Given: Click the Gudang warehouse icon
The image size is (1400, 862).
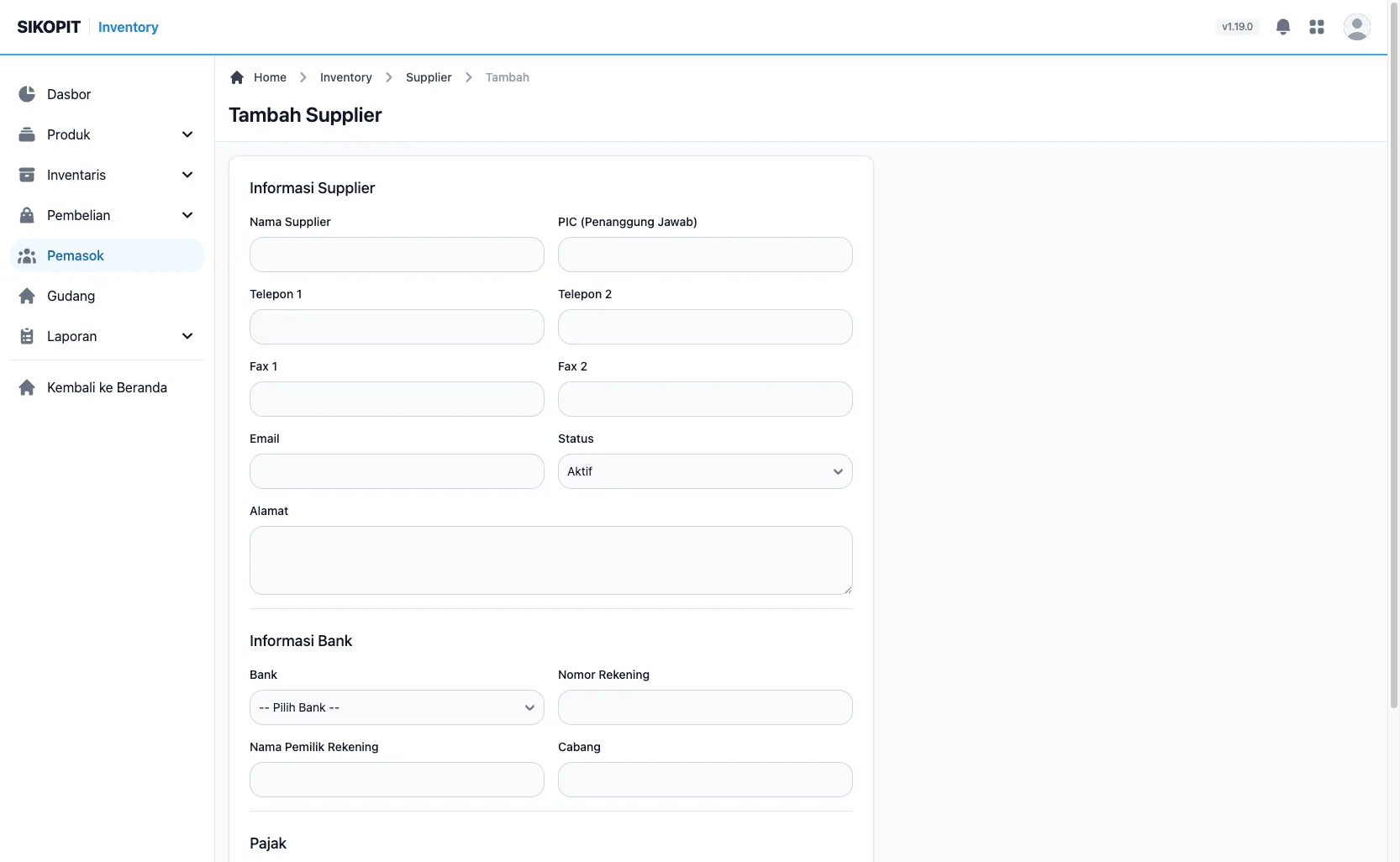Looking at the screenshot, I should tap(27, 296).
